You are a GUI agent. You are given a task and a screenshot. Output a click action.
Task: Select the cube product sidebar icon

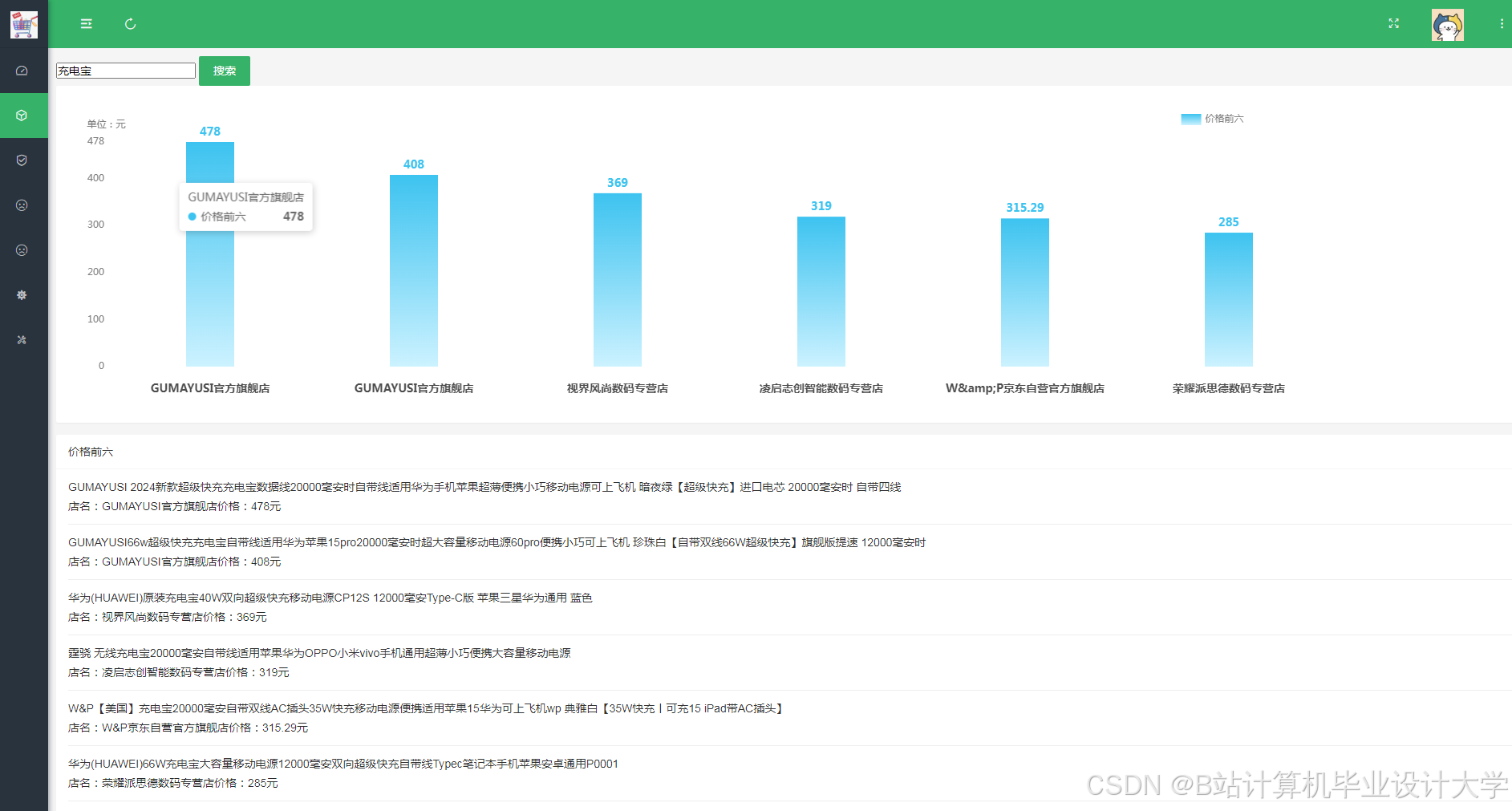(22, 116)
